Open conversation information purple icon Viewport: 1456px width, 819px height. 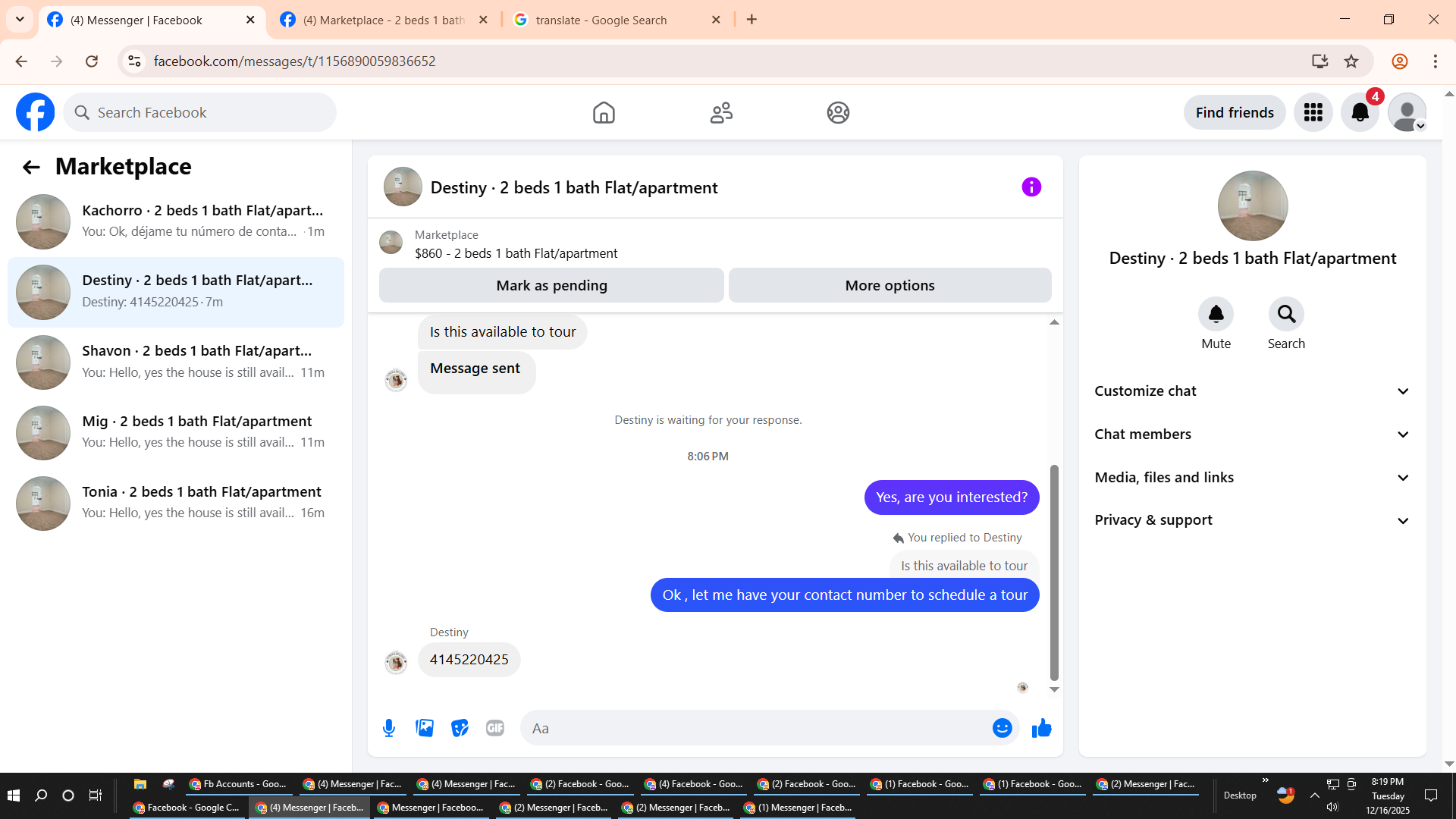coord(1031,187)
